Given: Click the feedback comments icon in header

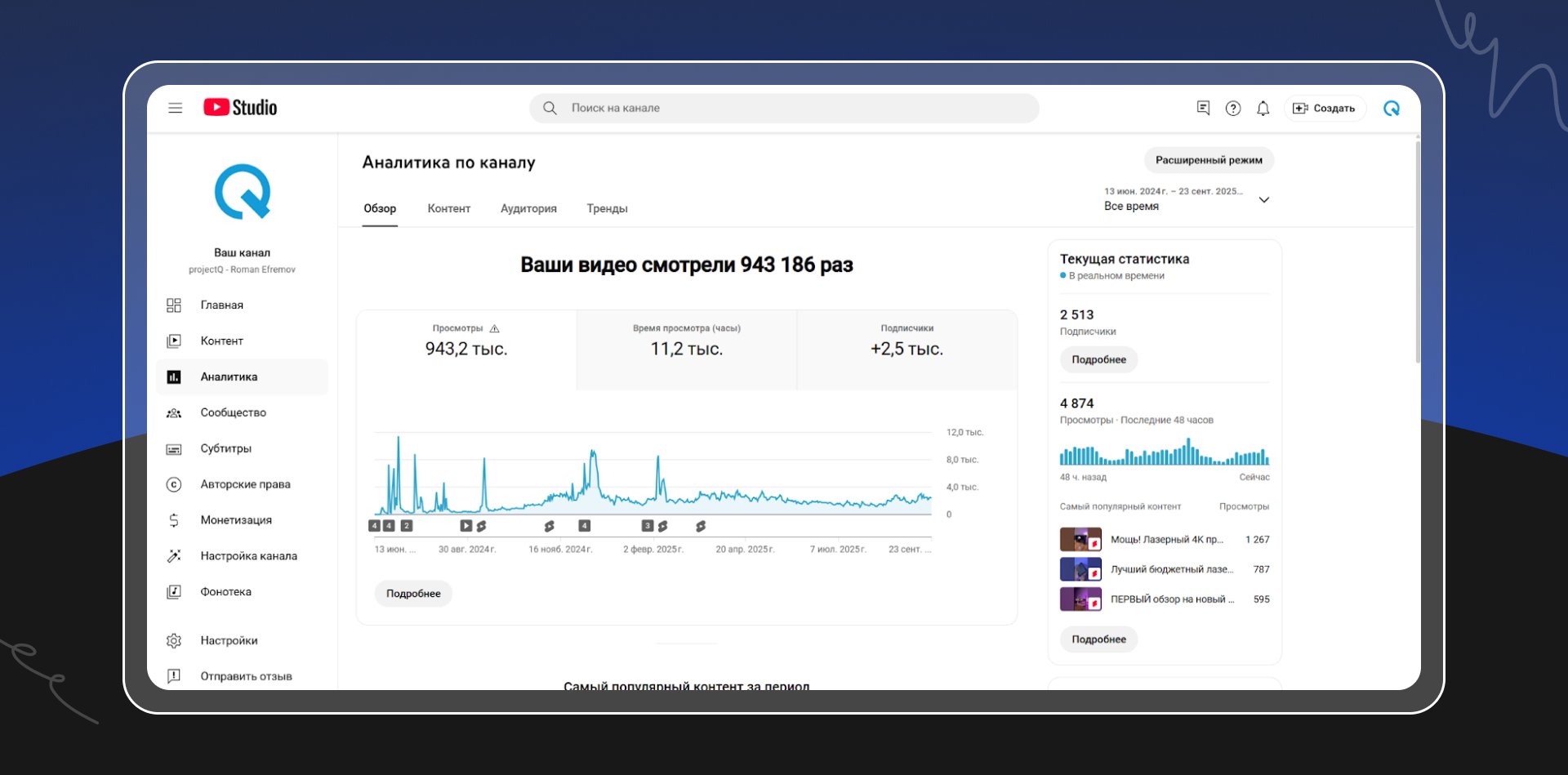Looking at the screenshot, I should coord(1203,108).
